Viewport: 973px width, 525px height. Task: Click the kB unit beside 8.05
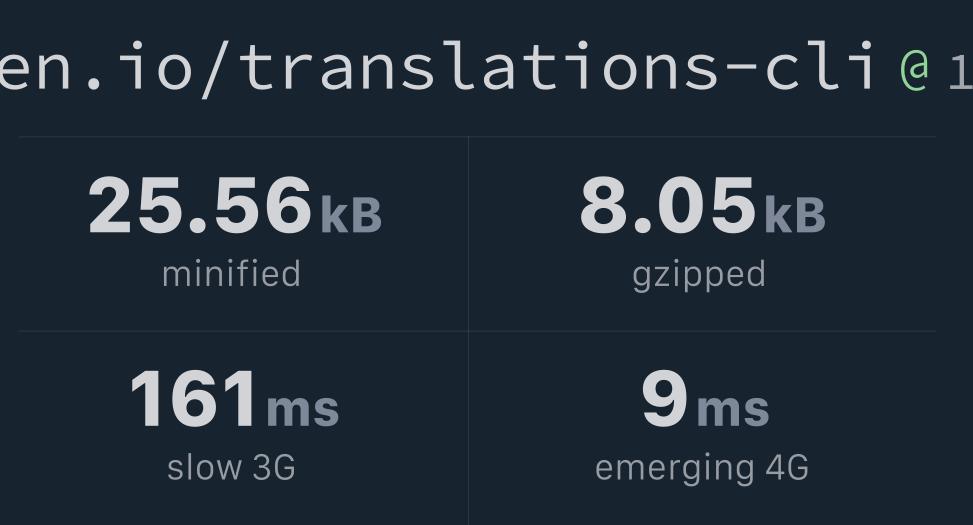pyautogui.click(x=795, y=214)
